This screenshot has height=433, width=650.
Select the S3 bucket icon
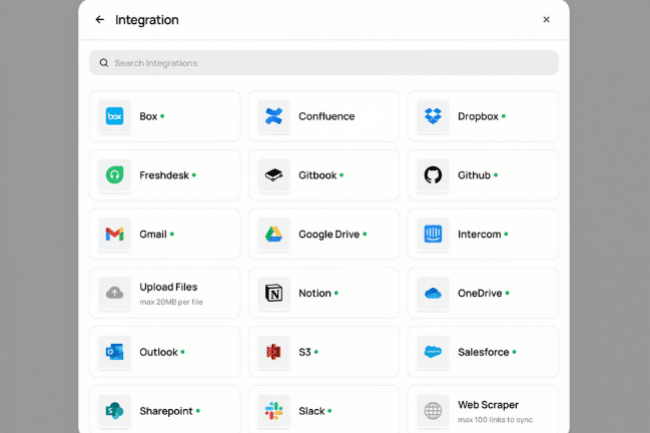coord(274,352)
